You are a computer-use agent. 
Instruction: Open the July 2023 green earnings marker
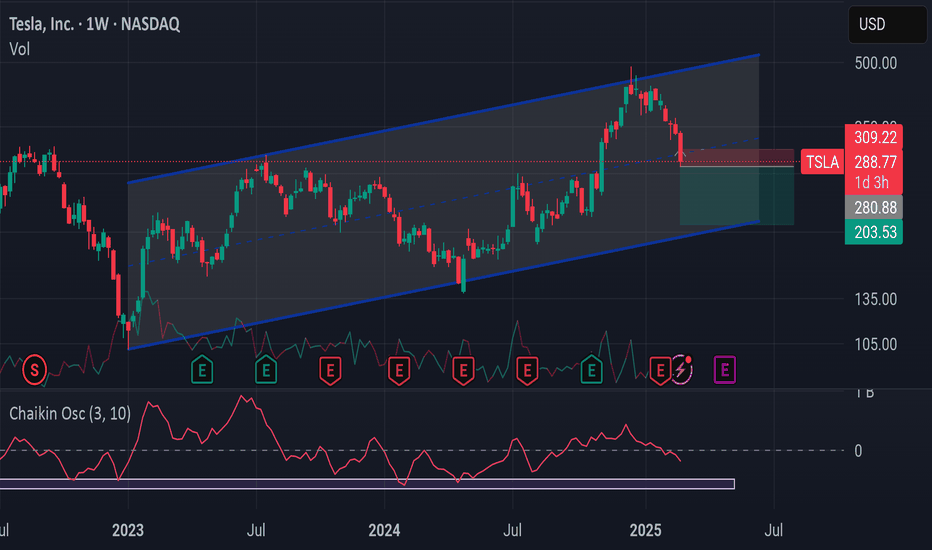266,370
